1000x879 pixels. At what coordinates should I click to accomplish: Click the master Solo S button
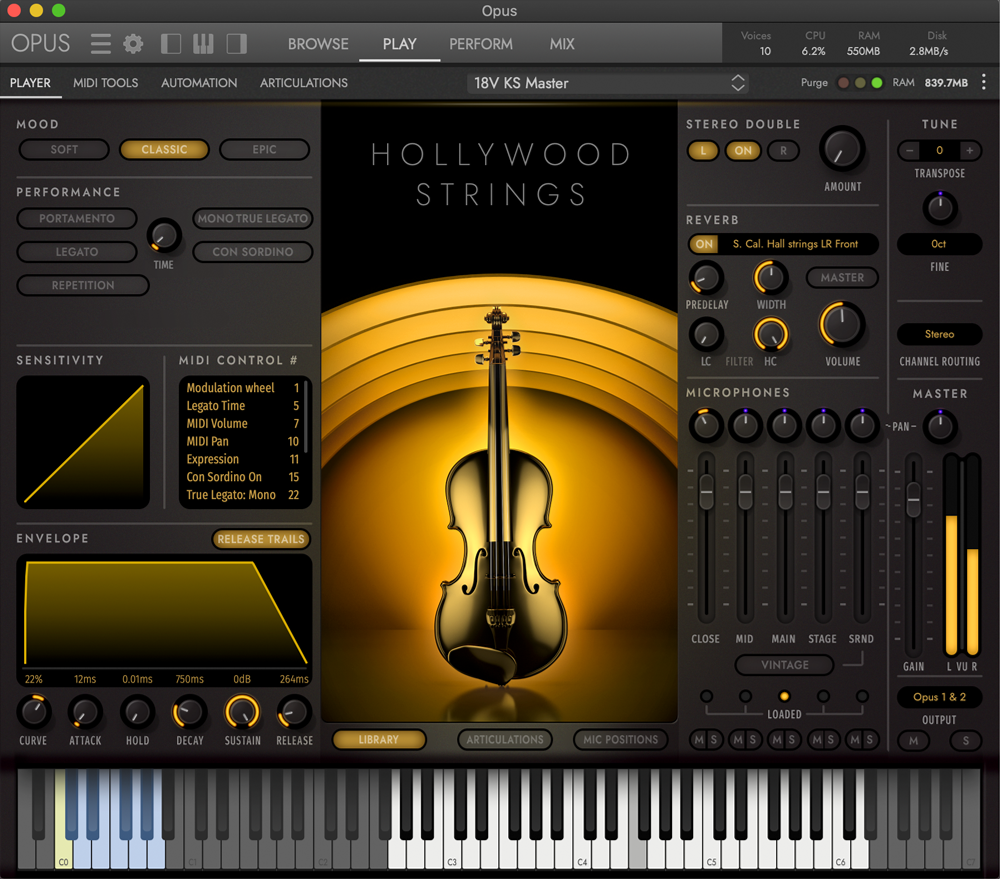click(x=965, y=741)
